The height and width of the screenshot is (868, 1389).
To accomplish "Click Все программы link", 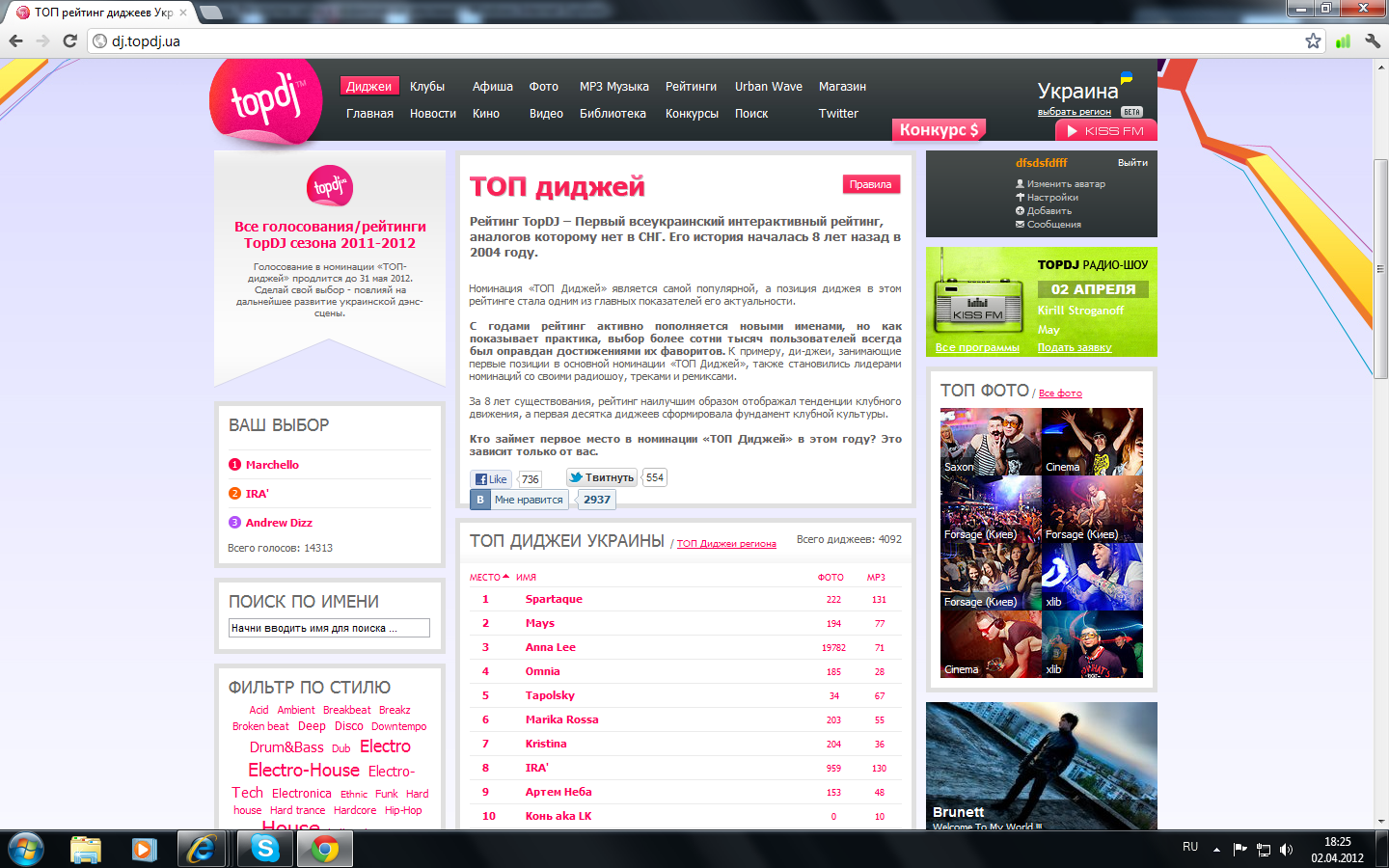I will (977, 347).
